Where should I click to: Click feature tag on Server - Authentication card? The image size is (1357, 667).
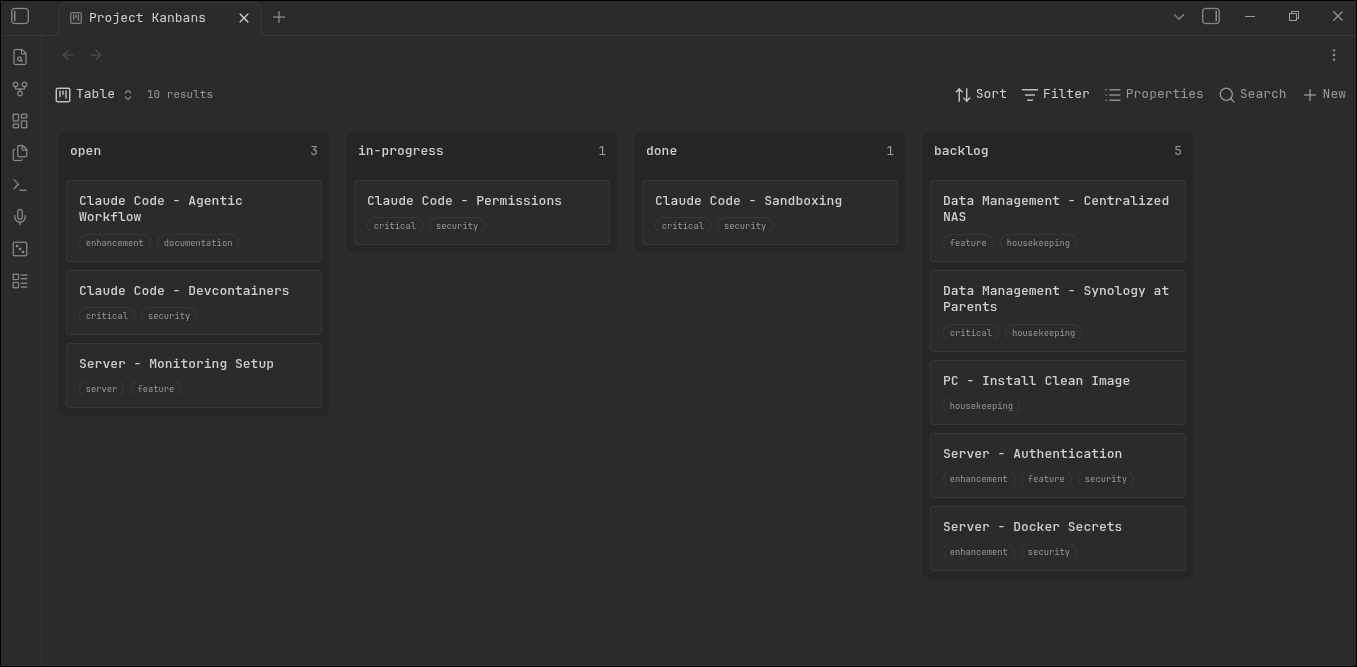pos(1046,479)
